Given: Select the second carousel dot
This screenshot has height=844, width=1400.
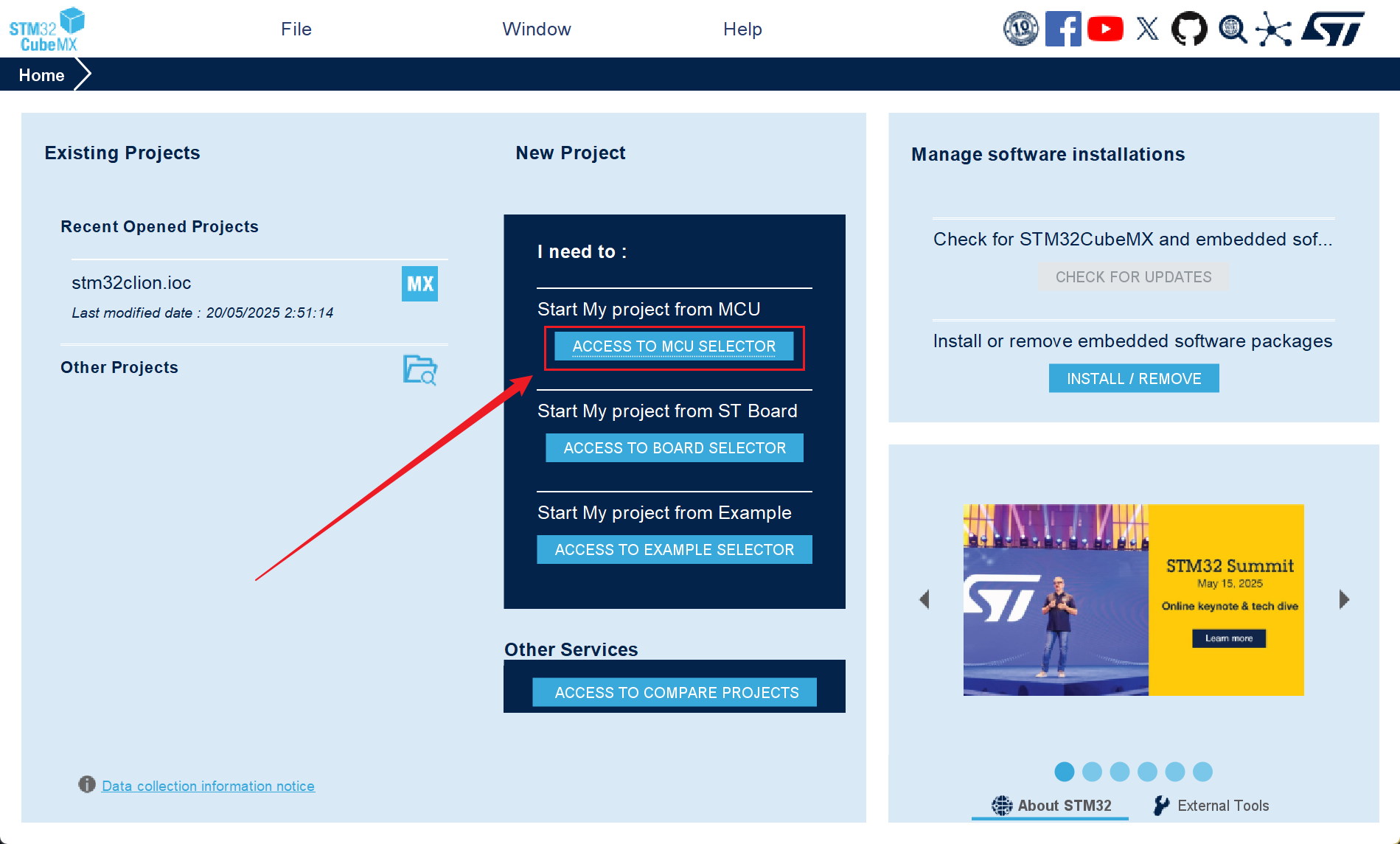Looking at the screenshot, I should click(1092, 772).
